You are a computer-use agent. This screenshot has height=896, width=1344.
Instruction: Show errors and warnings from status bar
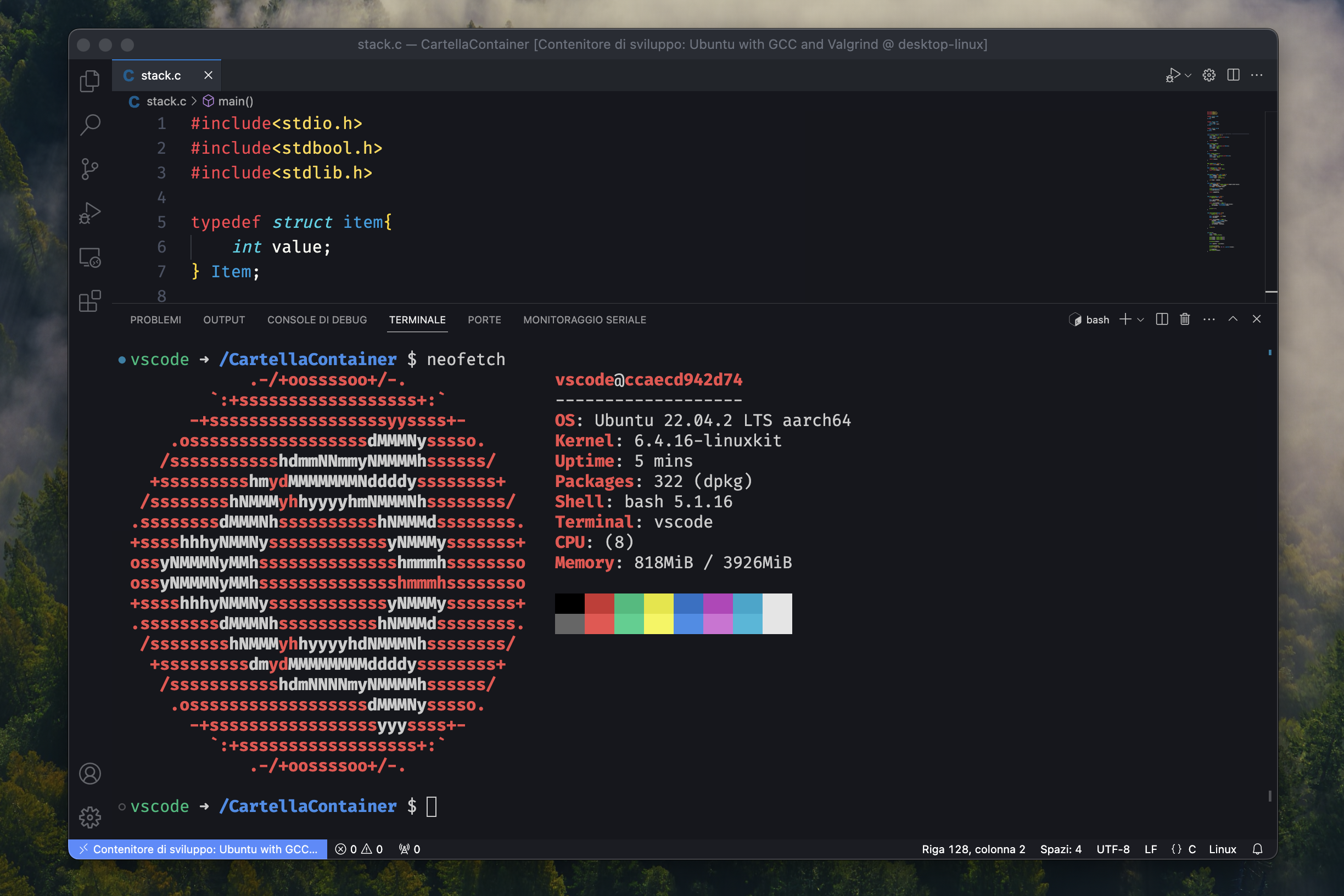[359, 849]
